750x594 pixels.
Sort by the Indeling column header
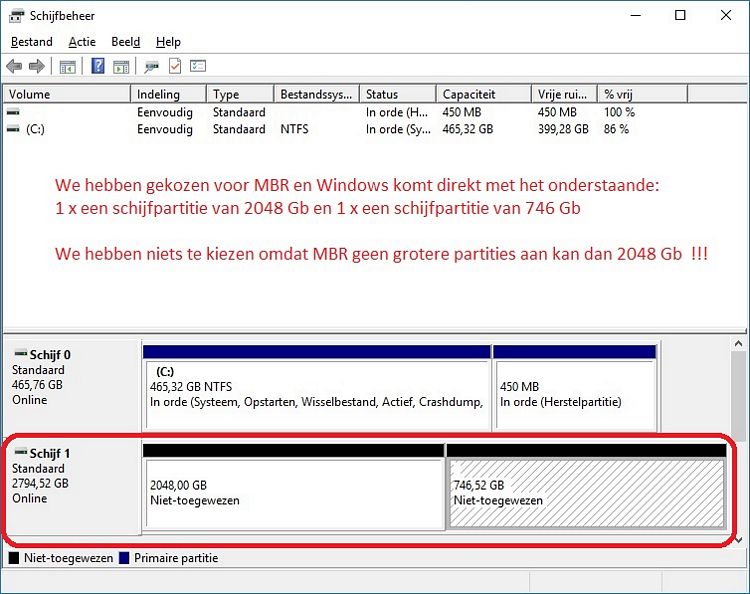169,94
